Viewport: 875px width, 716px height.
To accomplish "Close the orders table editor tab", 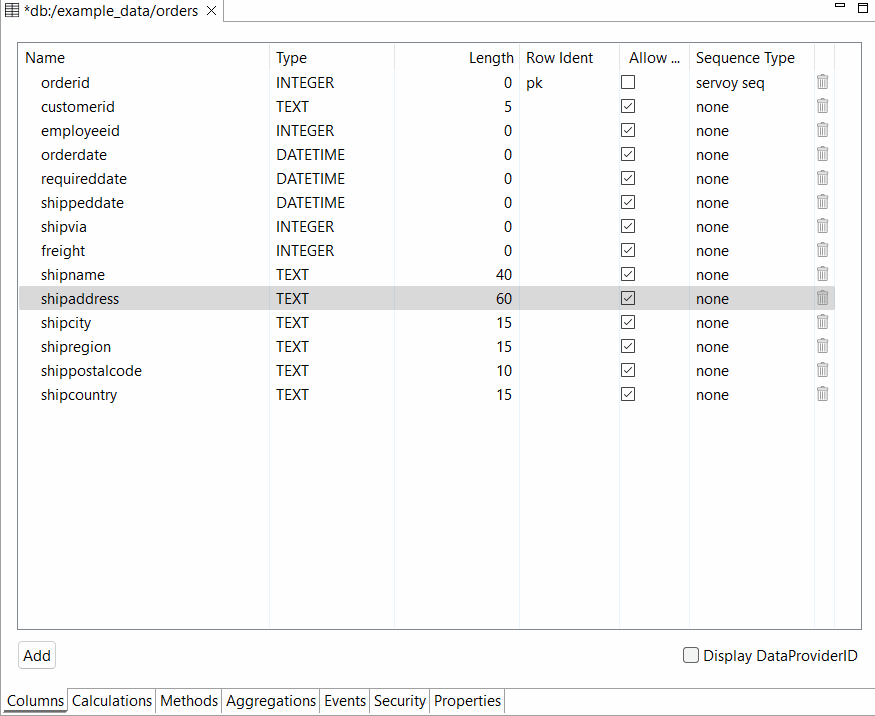I will point(211,11).
